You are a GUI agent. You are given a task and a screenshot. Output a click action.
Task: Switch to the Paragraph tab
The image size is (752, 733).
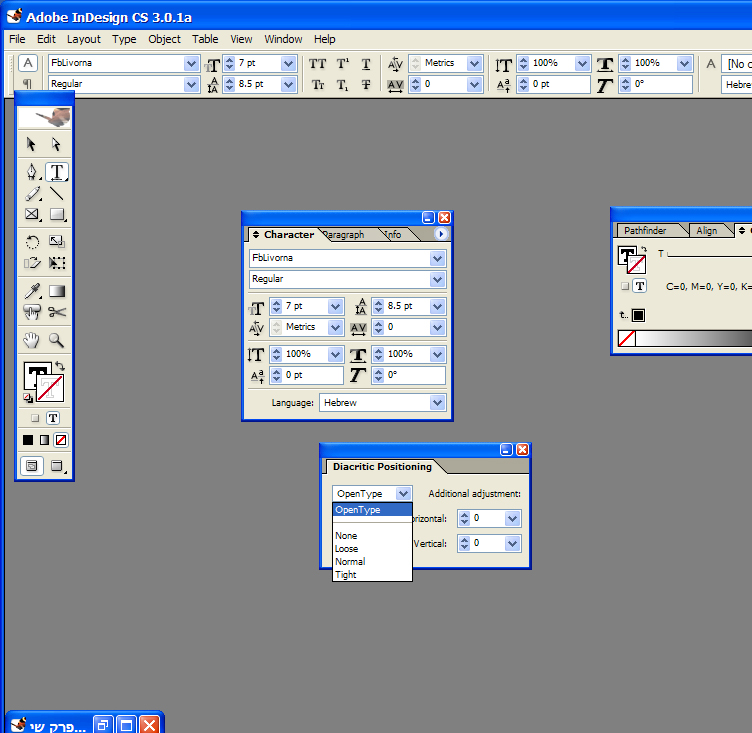click(344, 235)
